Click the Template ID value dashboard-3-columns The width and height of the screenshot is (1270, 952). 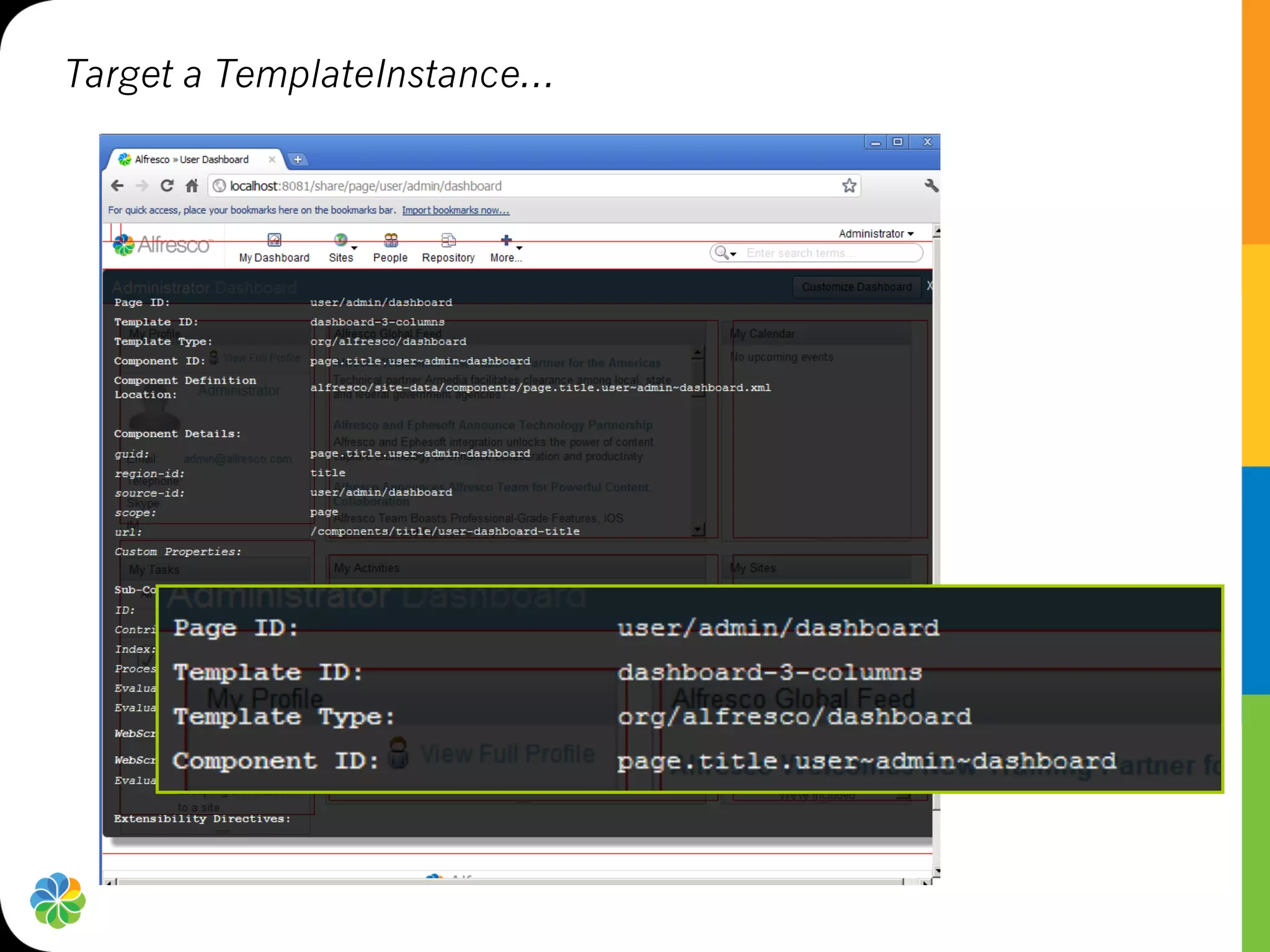[x=378, y=322]
